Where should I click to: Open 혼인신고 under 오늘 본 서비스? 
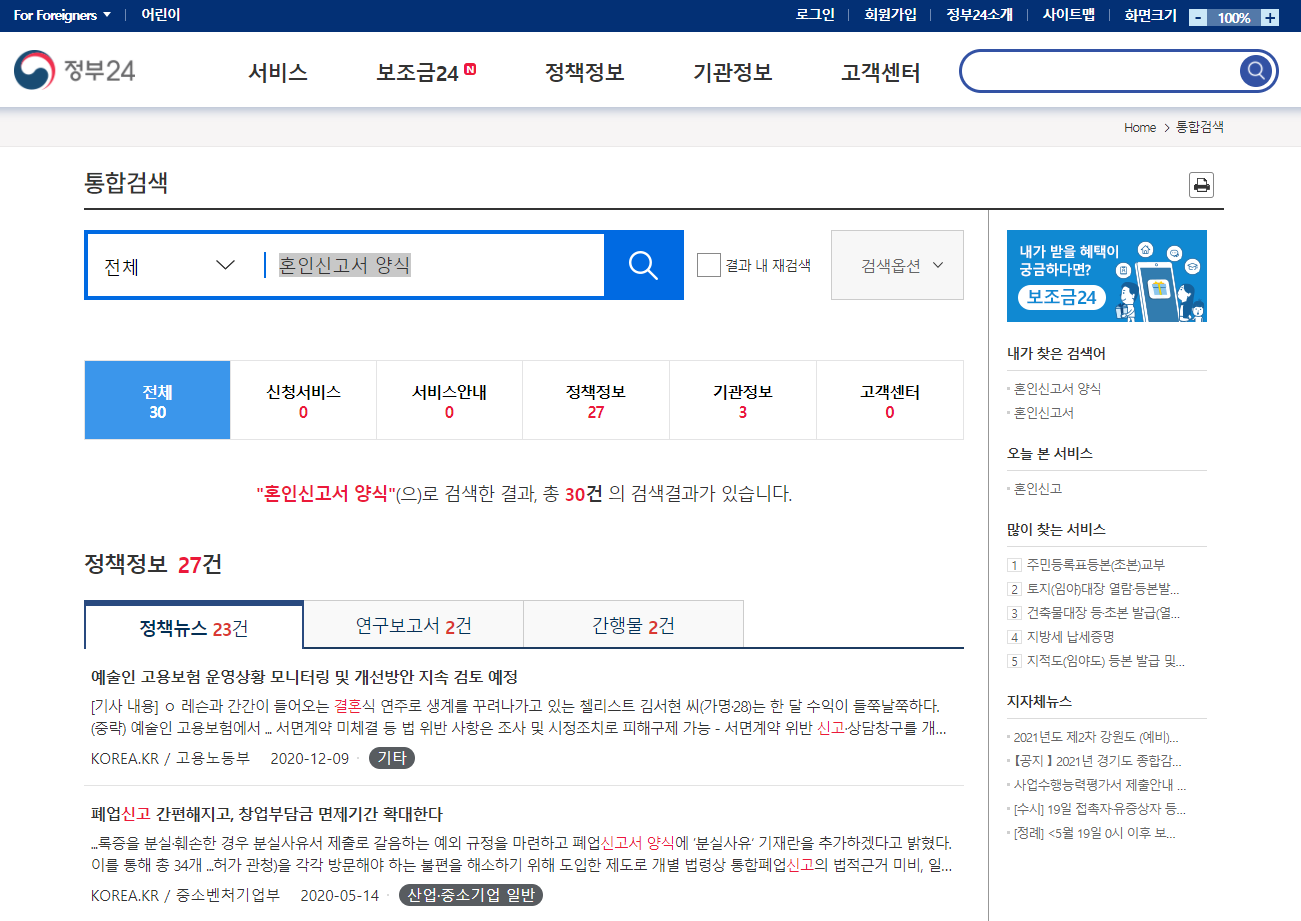point(1037,489)
